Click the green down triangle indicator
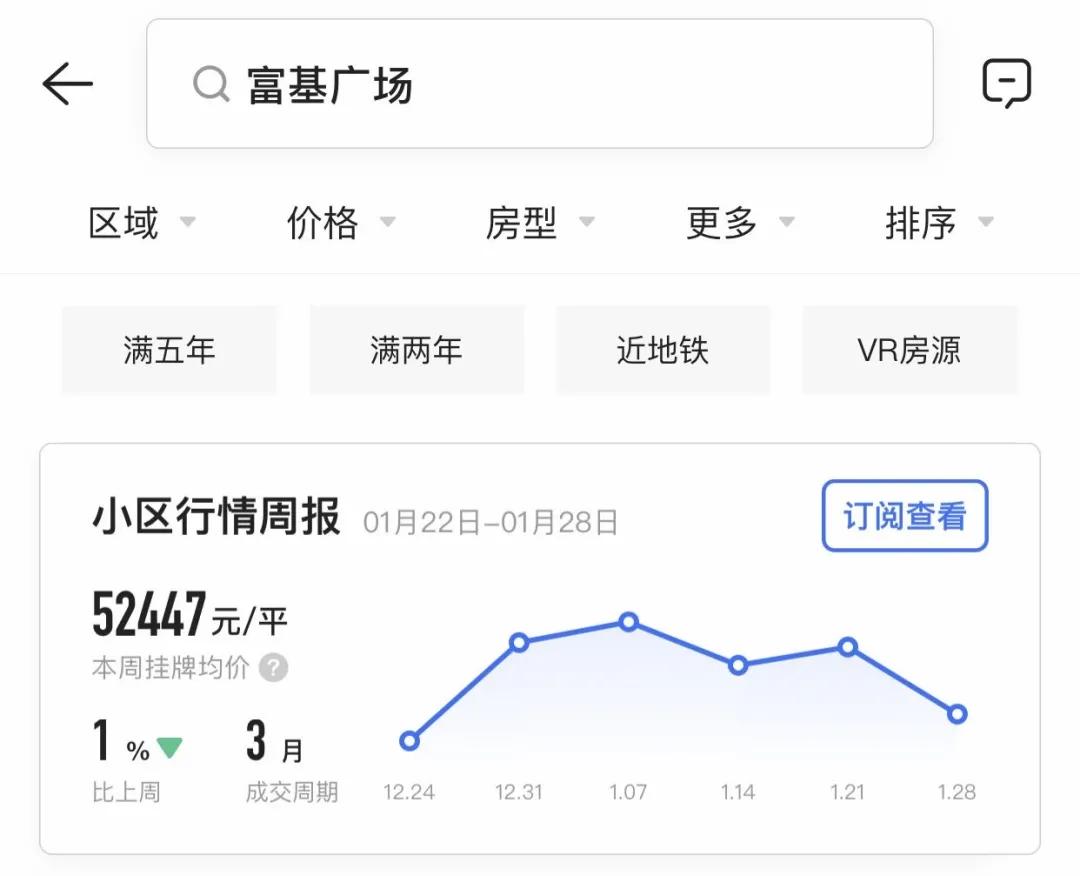Image resolution: width=1080 pixels, height=876 pixels. tap(168, 744)
